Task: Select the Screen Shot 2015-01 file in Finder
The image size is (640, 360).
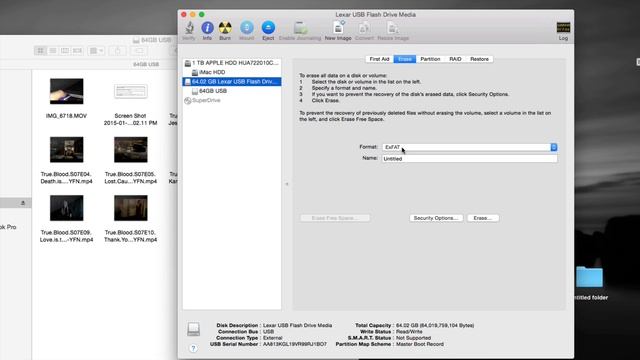Action: point(130,91)
